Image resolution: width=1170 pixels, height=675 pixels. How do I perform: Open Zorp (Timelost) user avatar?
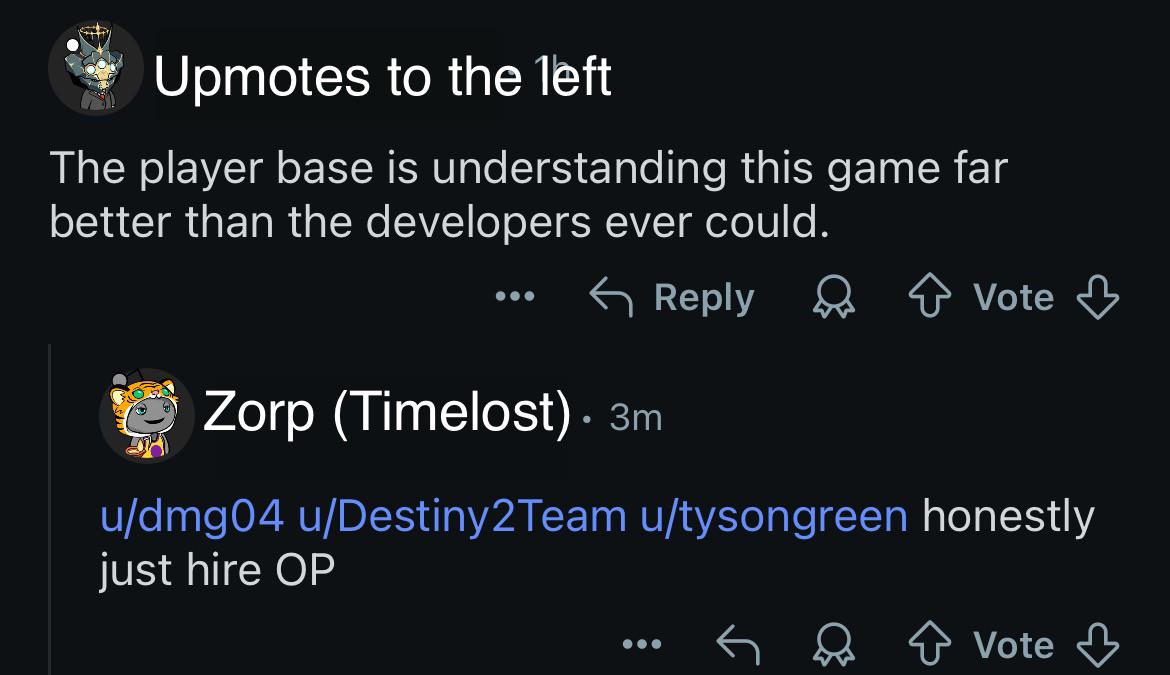click(x=146, y=415)
